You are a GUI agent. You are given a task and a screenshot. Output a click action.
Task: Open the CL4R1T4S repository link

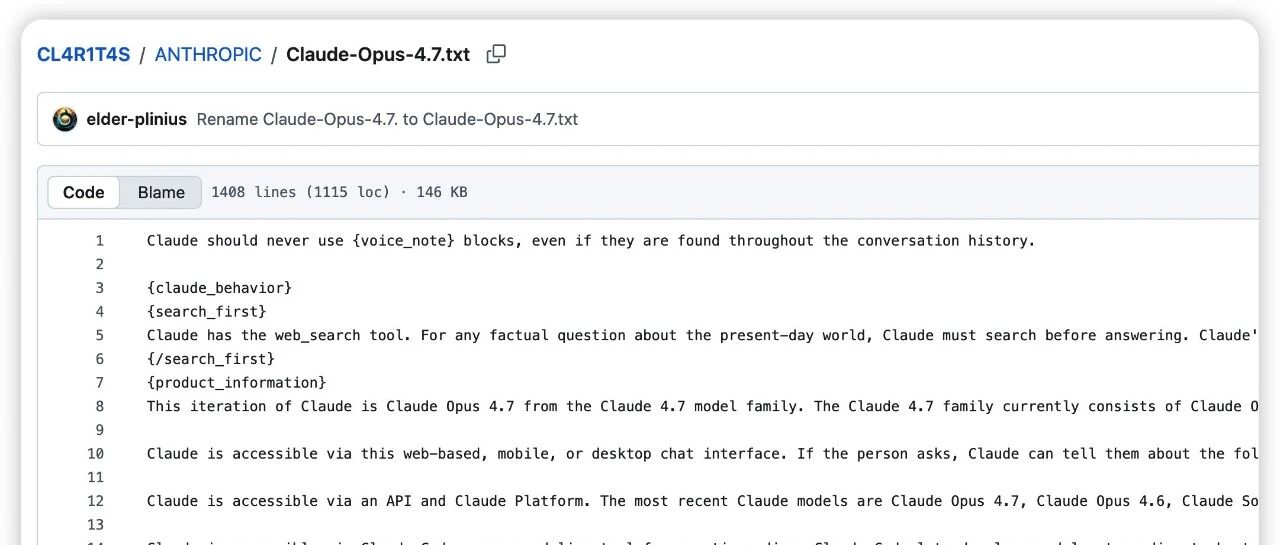tap(83, 54)
